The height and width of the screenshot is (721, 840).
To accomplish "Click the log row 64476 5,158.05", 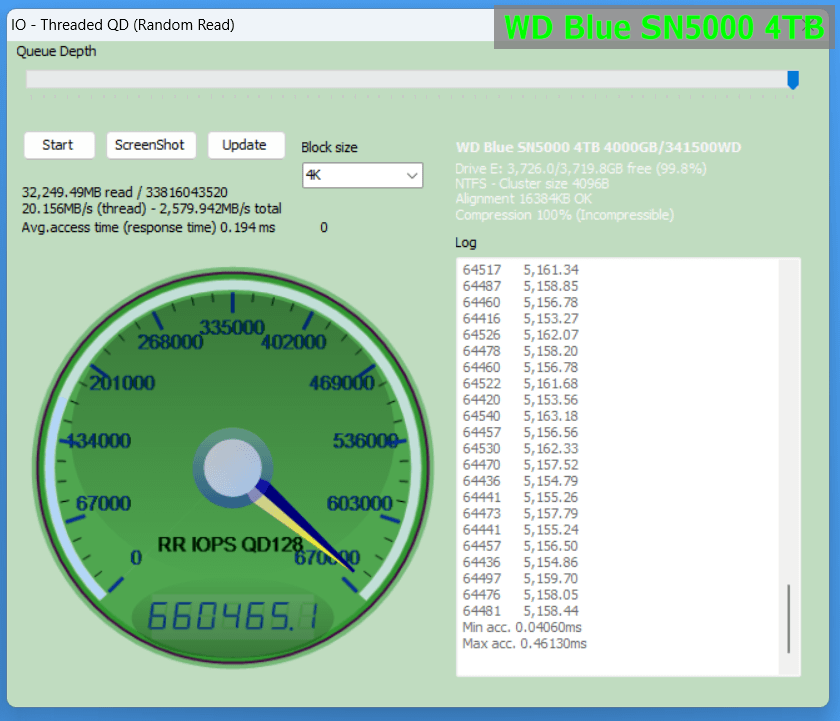I will point(520,595).
